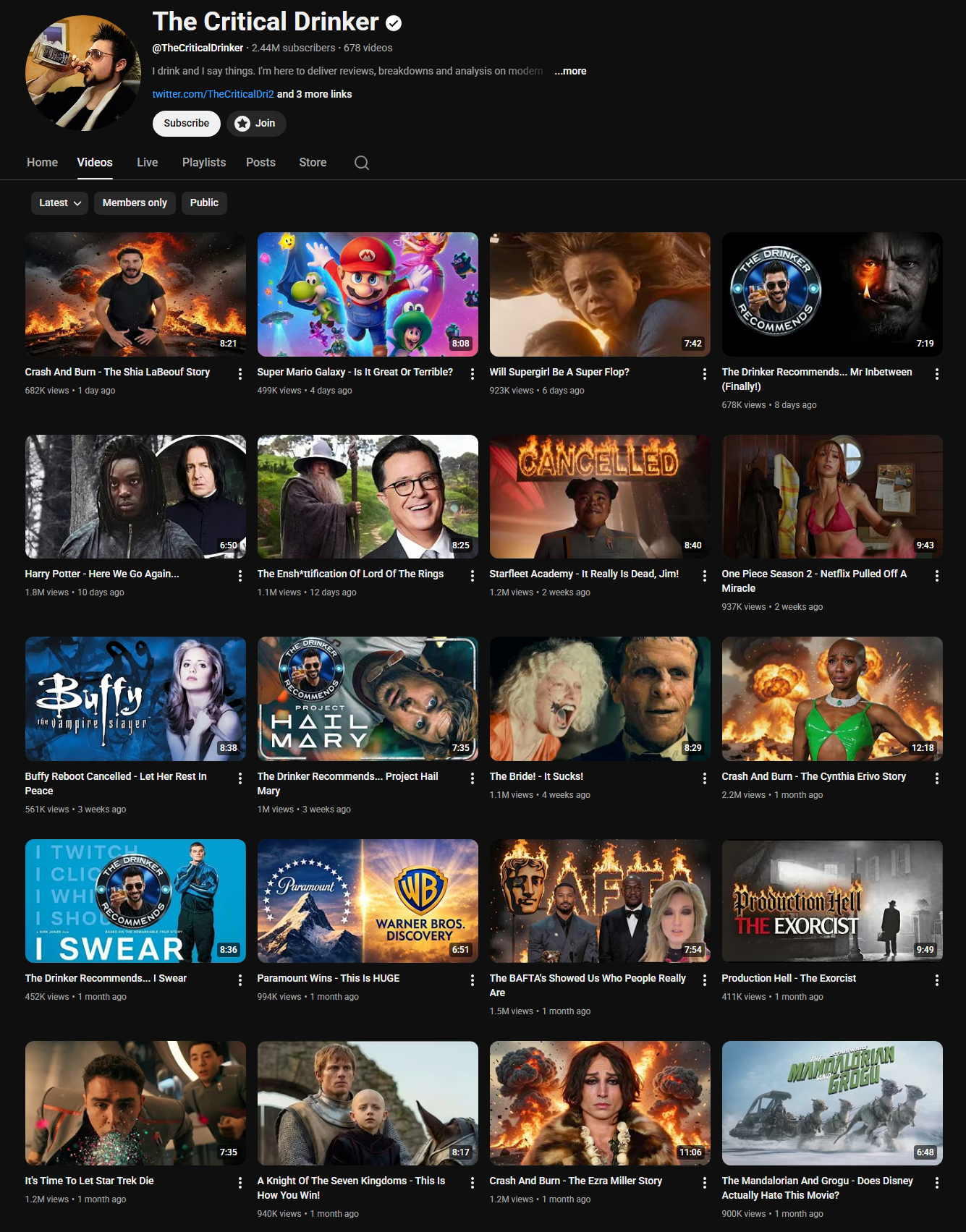The width and height of the screenshot is (966, 1232).
Task: Open options menu for Lord Of The Rings video
Action: coord(473,575)
